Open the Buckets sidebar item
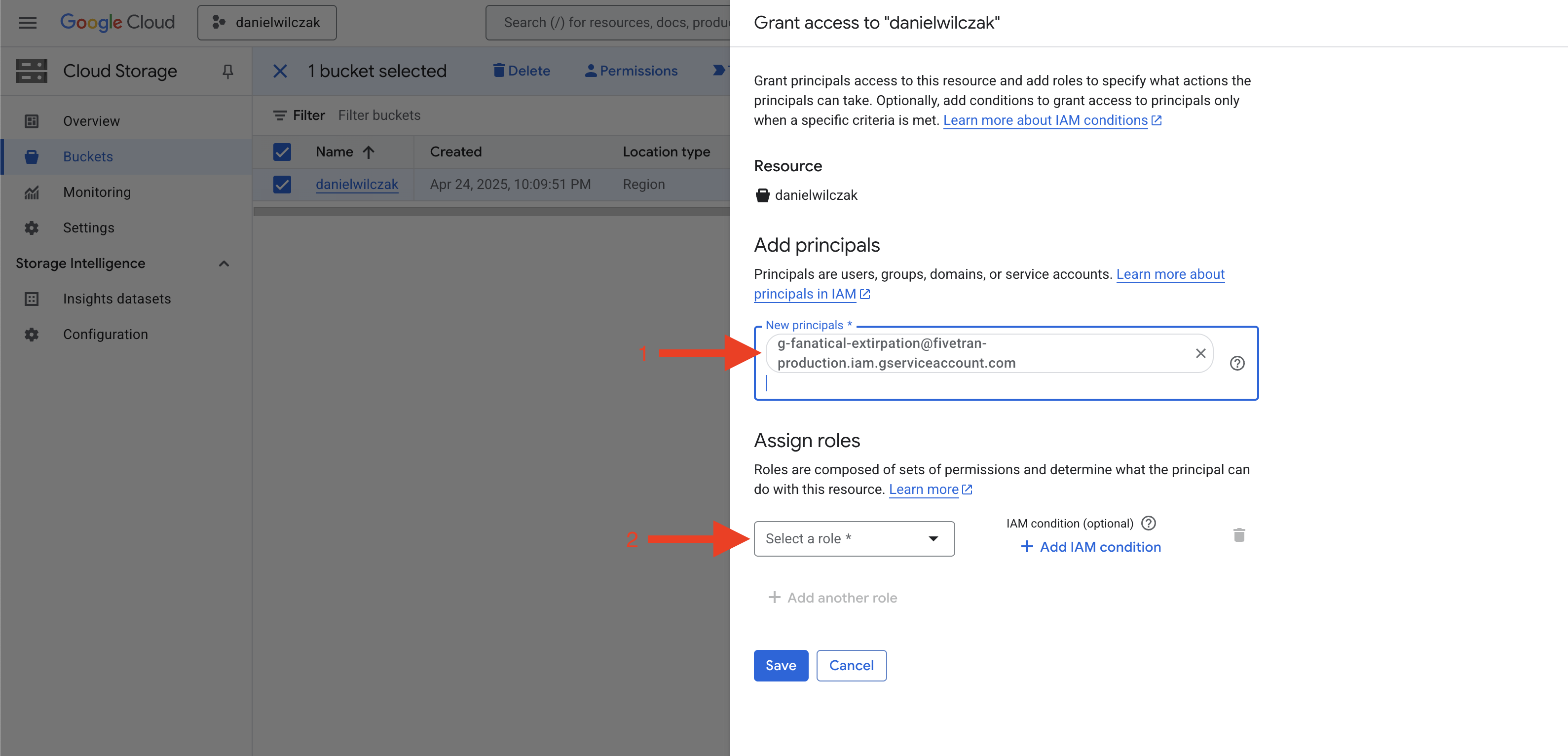 (126, 156)
